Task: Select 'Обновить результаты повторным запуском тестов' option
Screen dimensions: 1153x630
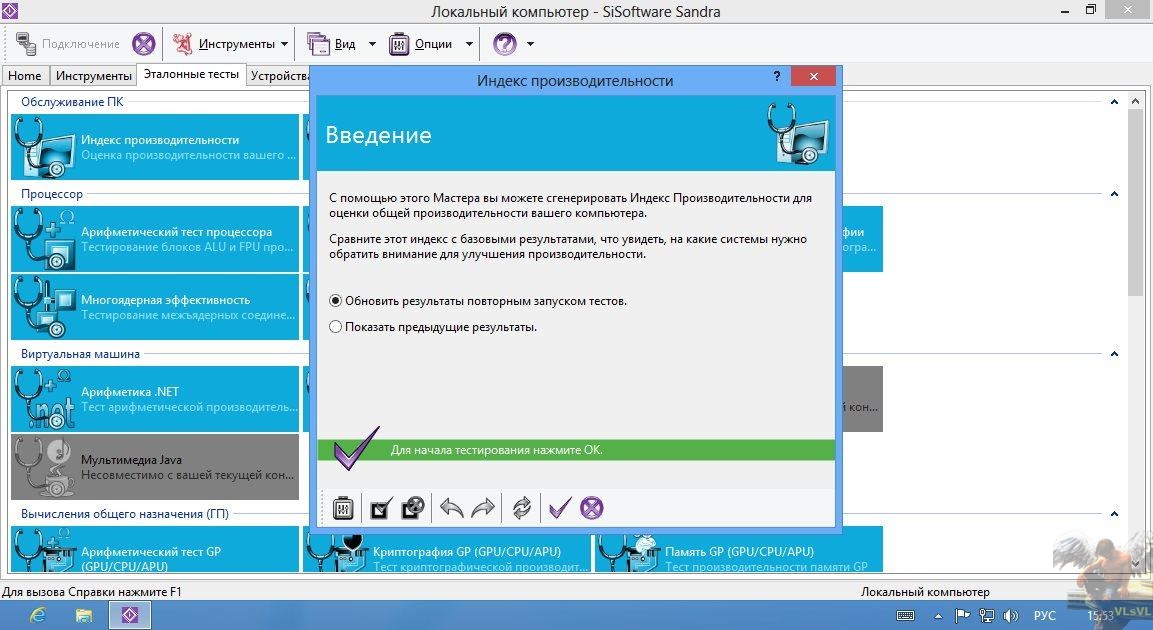Action: click(x=479, y=301)
